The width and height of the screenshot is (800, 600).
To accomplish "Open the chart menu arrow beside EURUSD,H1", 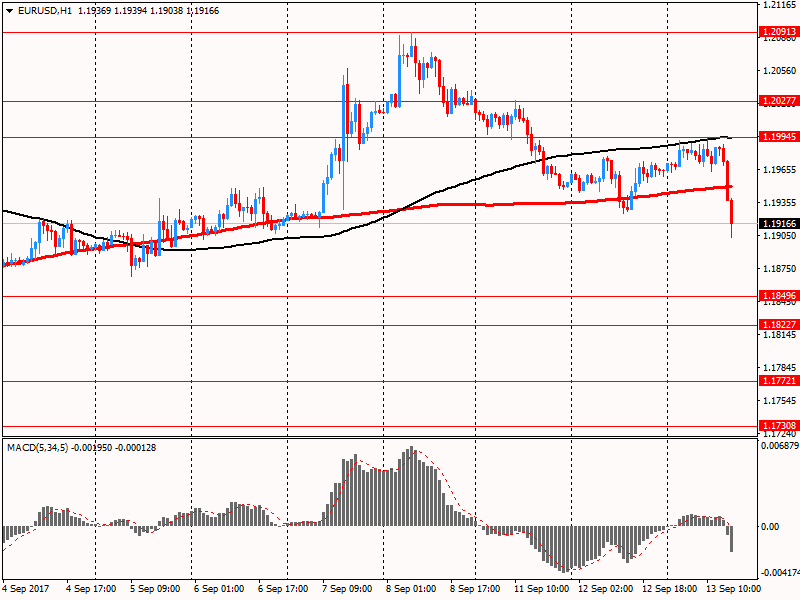I will [x=10, y=11].
